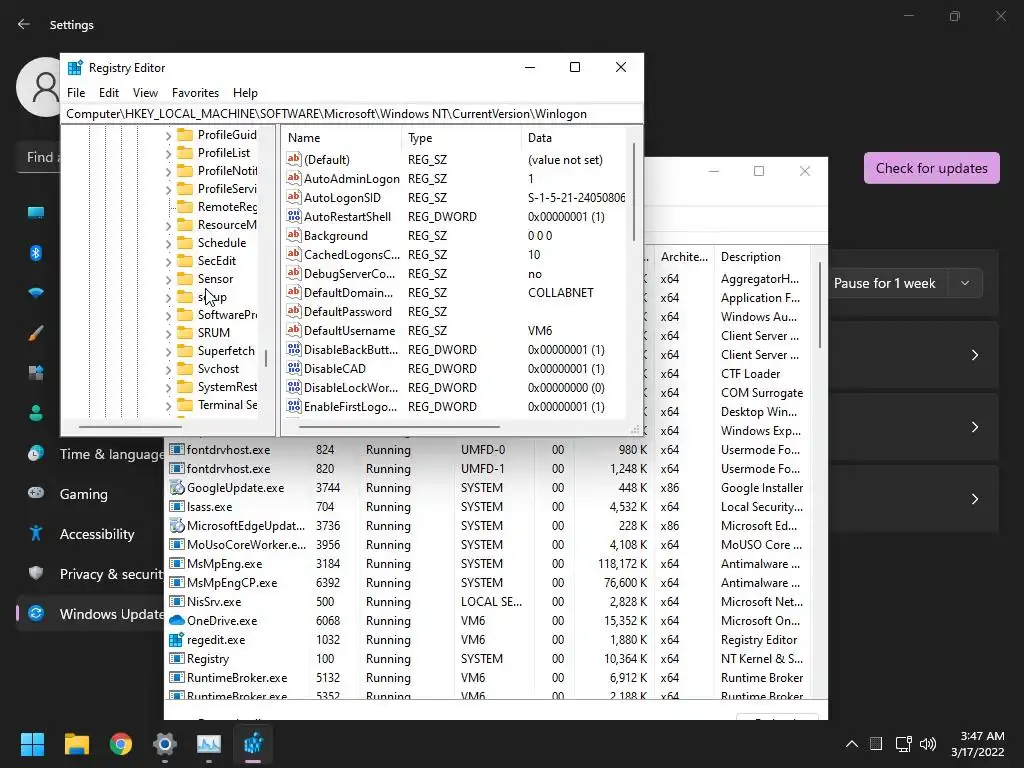Image resolution: width=1024 pixels, height=768 pixels.
Task: Expand the Terminal Se registry key
Action: 168,406
